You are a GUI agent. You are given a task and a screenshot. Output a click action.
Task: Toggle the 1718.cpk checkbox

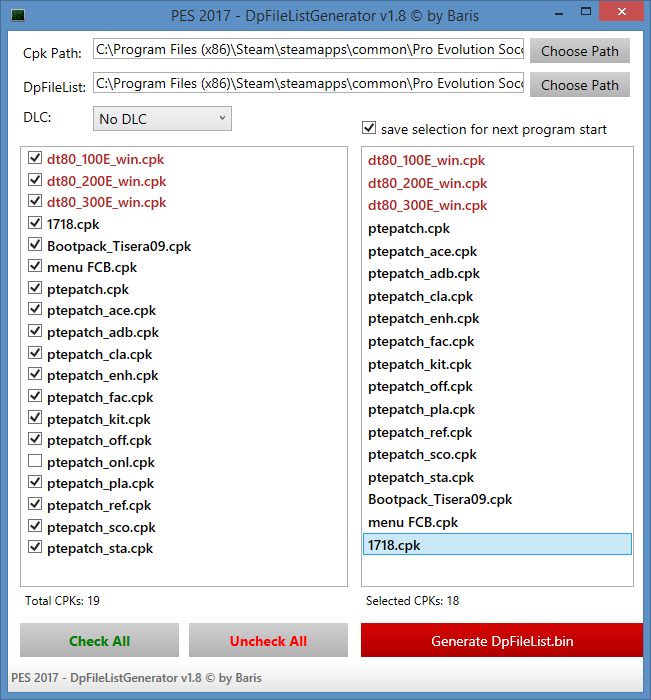click(x=35, y=223)
